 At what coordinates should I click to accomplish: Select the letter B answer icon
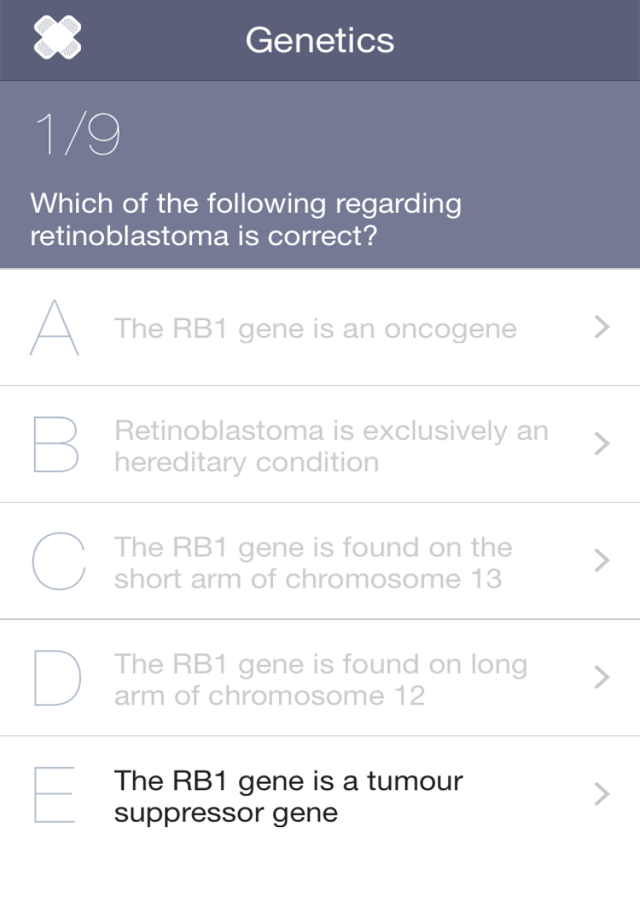(55, 445)
